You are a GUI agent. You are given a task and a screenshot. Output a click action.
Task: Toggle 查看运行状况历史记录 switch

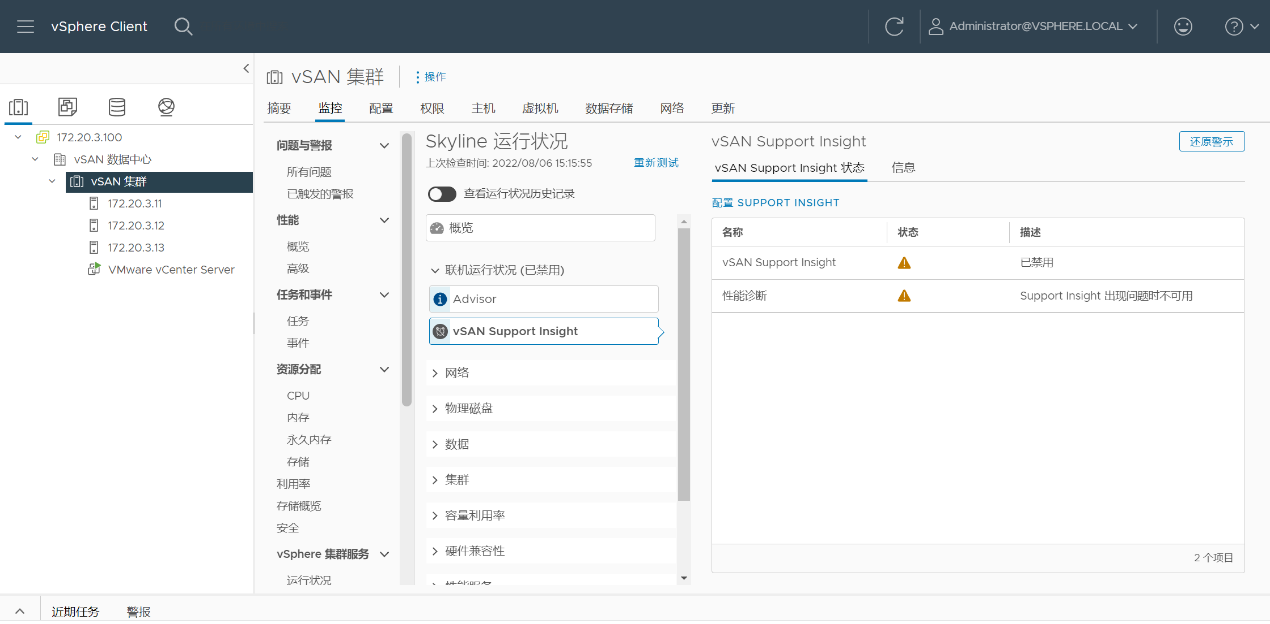[442, 194]
